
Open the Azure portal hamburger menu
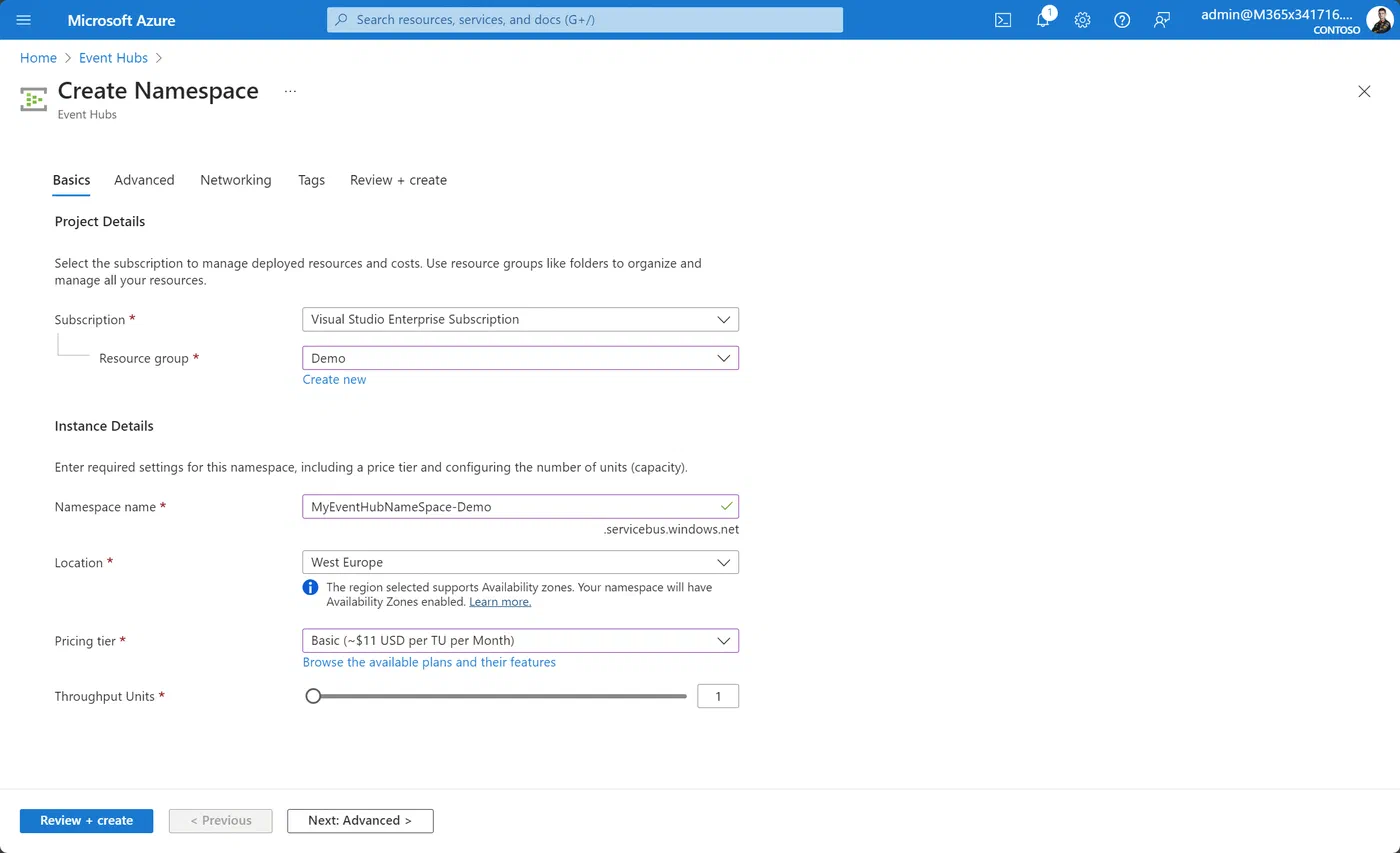[x=24, y=20]
